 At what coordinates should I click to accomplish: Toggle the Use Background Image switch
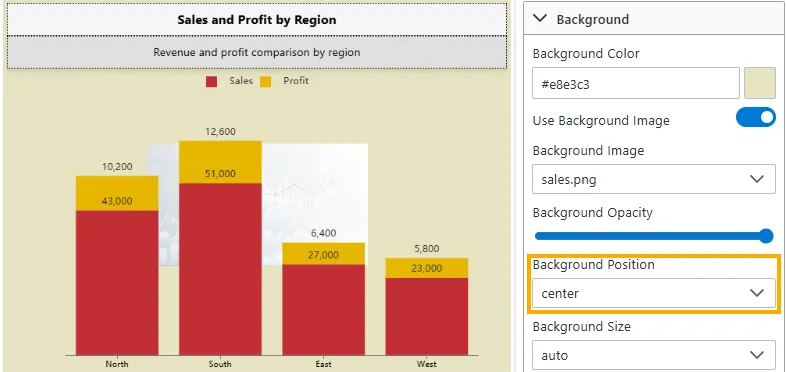[x=755, y=117]
